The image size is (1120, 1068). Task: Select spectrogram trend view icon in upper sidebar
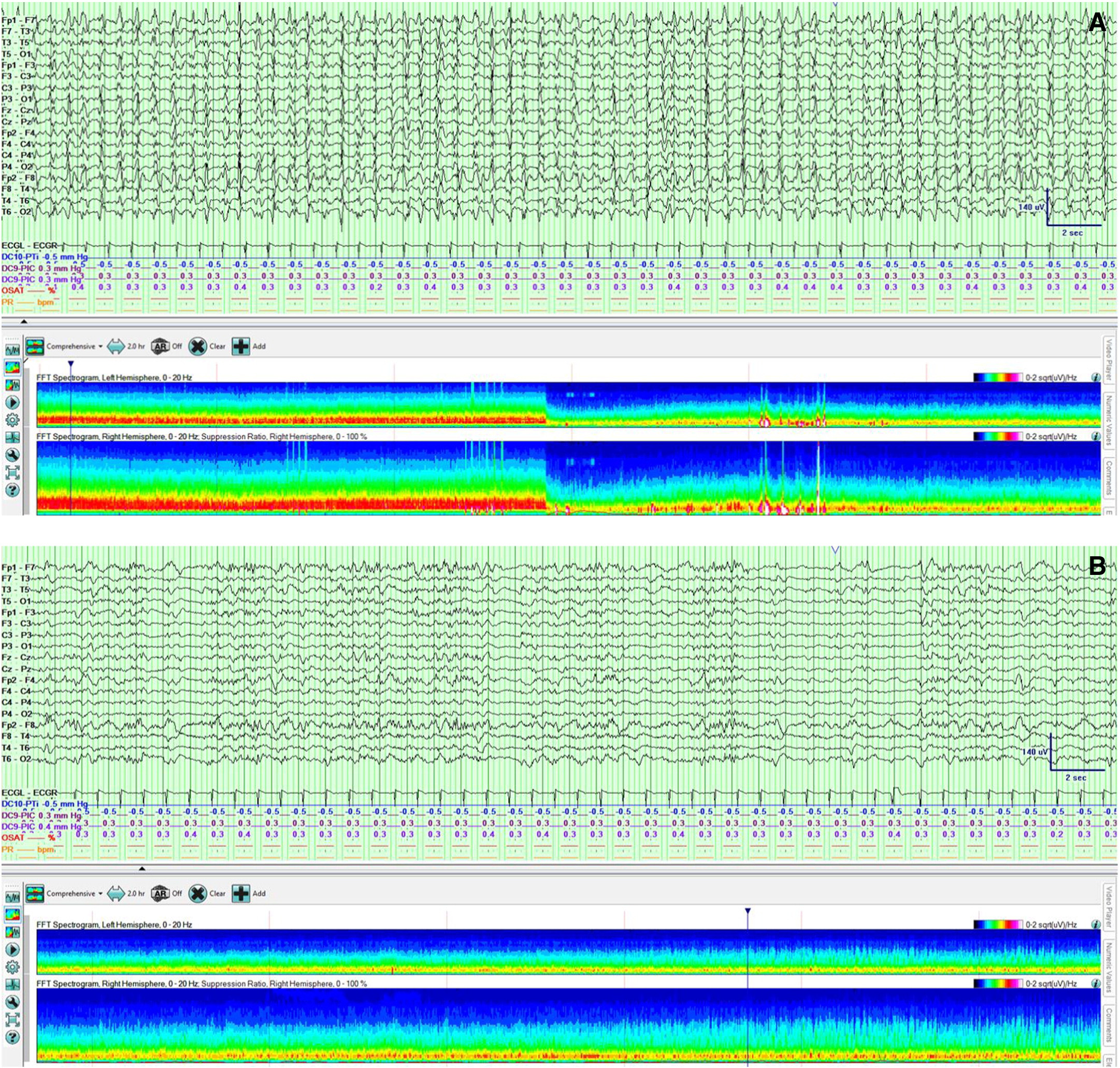pos(12,367)
